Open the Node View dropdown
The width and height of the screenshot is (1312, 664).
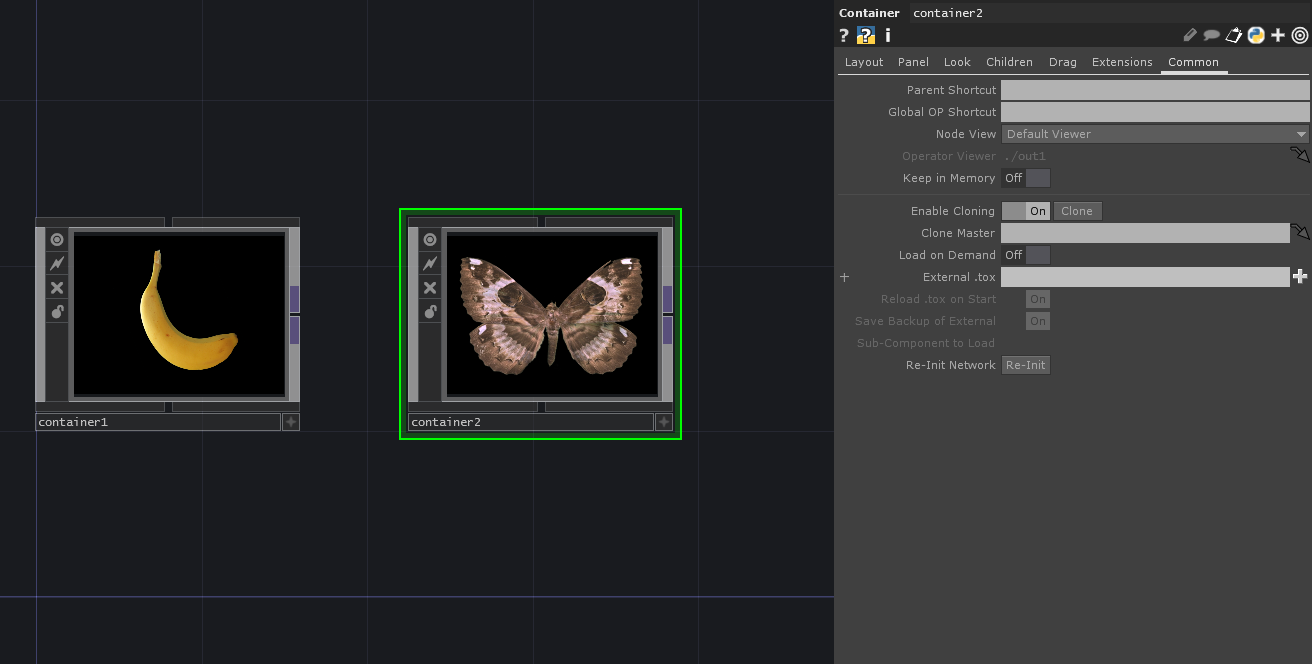[x=1154, y=133]
